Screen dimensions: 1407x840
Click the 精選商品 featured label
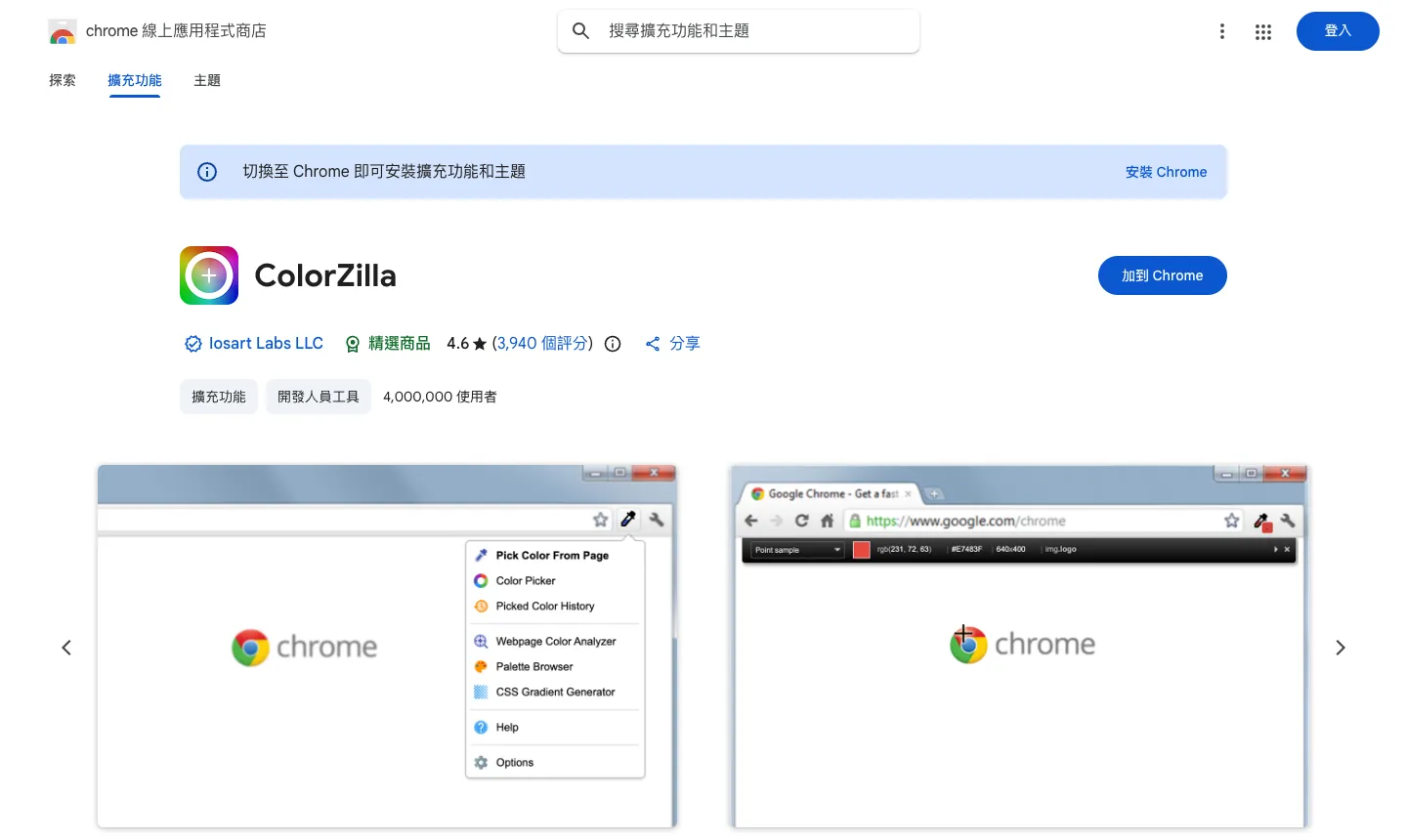point(400,344)
